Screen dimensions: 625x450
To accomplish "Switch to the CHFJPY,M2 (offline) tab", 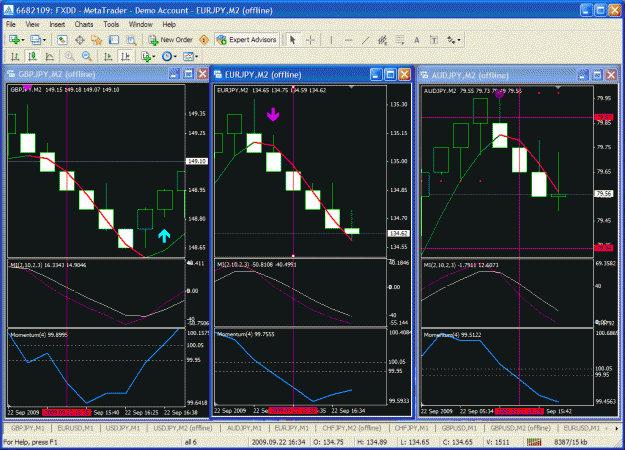I will pyautogui.click(x=352, y=428).
